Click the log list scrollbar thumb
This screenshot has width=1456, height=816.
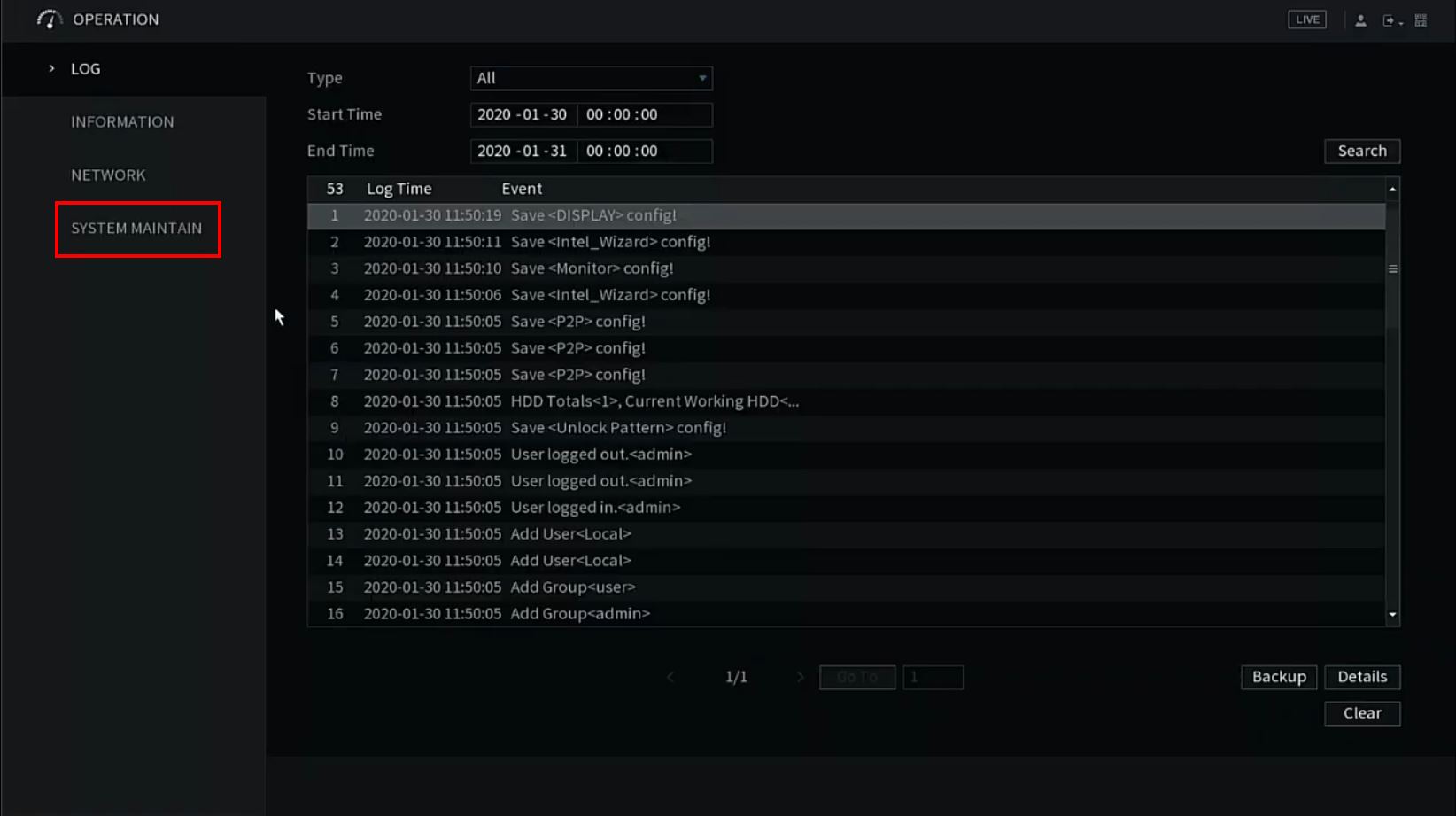click(x=1392, y=268)
